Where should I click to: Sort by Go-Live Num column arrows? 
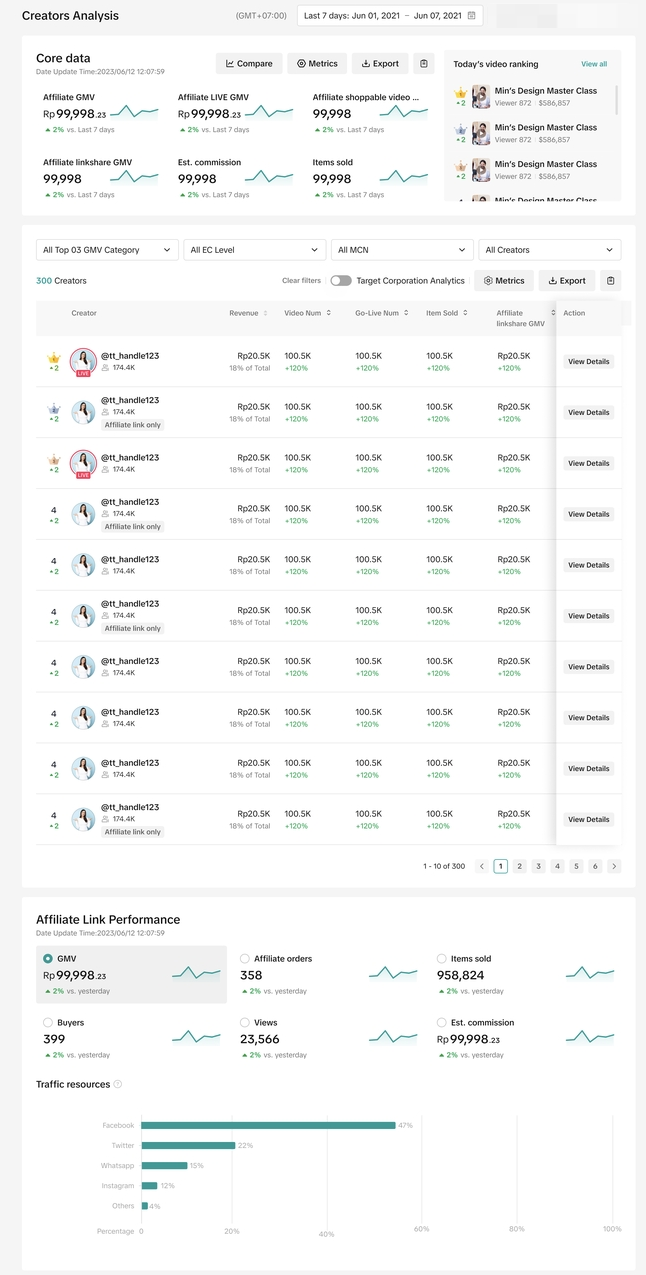click(406, 313)
